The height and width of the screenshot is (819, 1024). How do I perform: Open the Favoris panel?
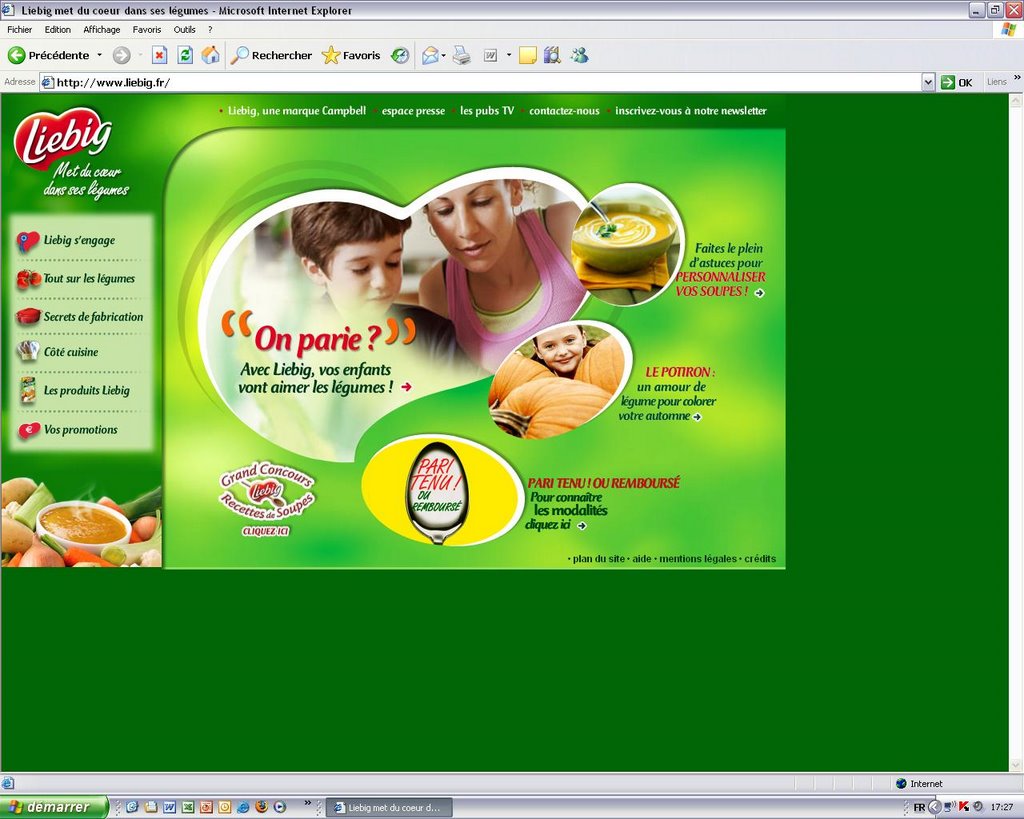pos(351,56)
